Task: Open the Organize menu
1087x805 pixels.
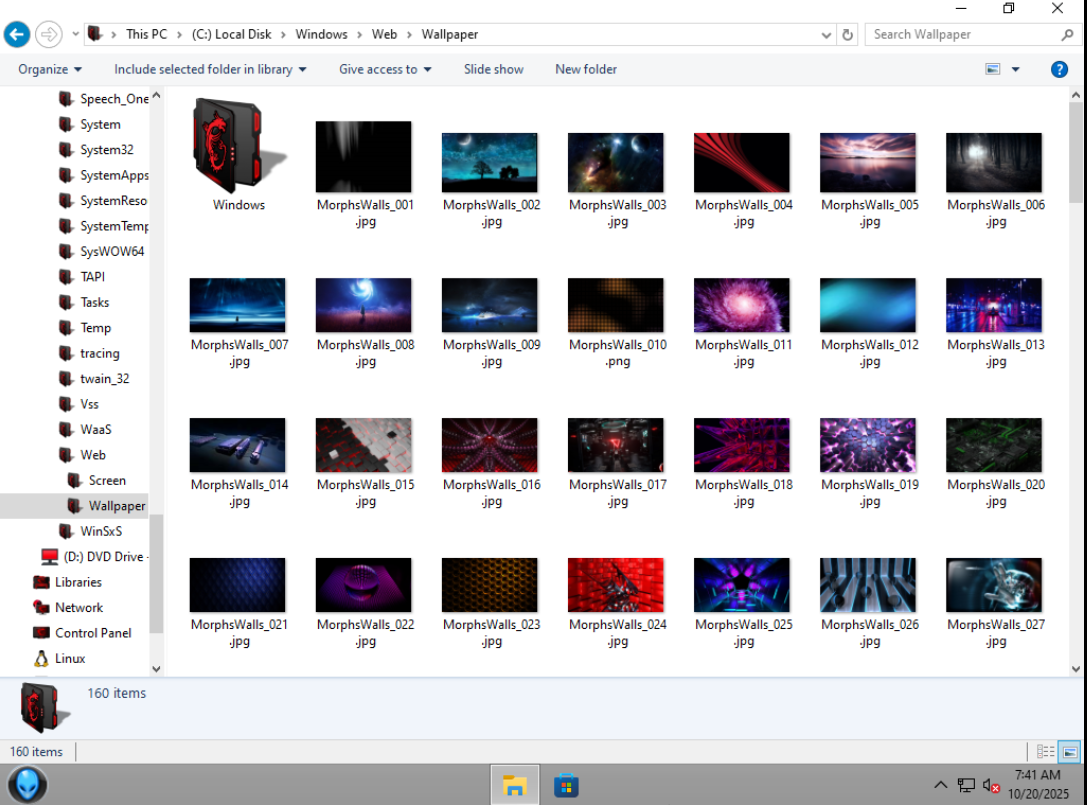Action: (50, 69)
